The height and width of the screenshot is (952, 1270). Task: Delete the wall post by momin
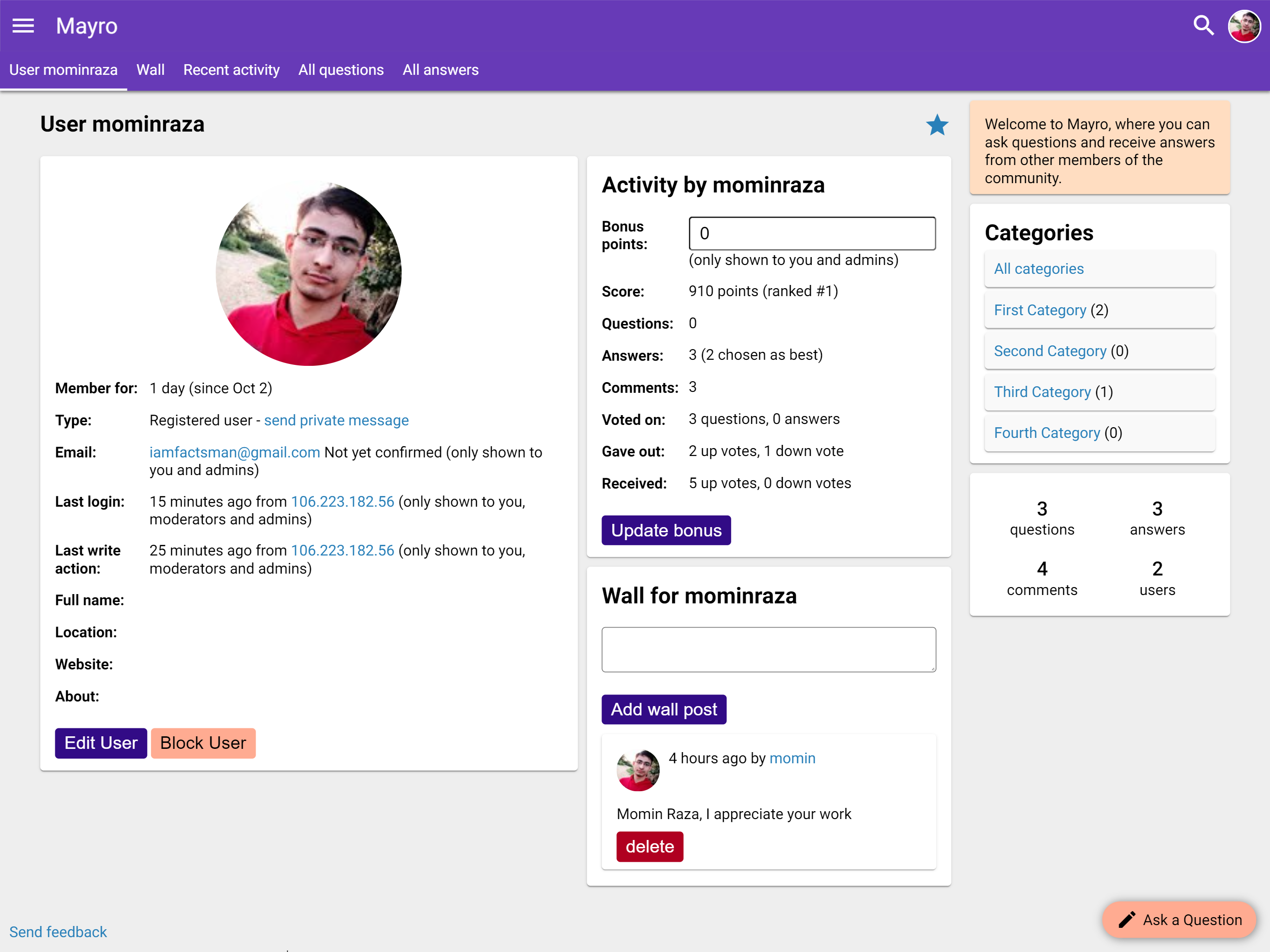click(649, 846)
